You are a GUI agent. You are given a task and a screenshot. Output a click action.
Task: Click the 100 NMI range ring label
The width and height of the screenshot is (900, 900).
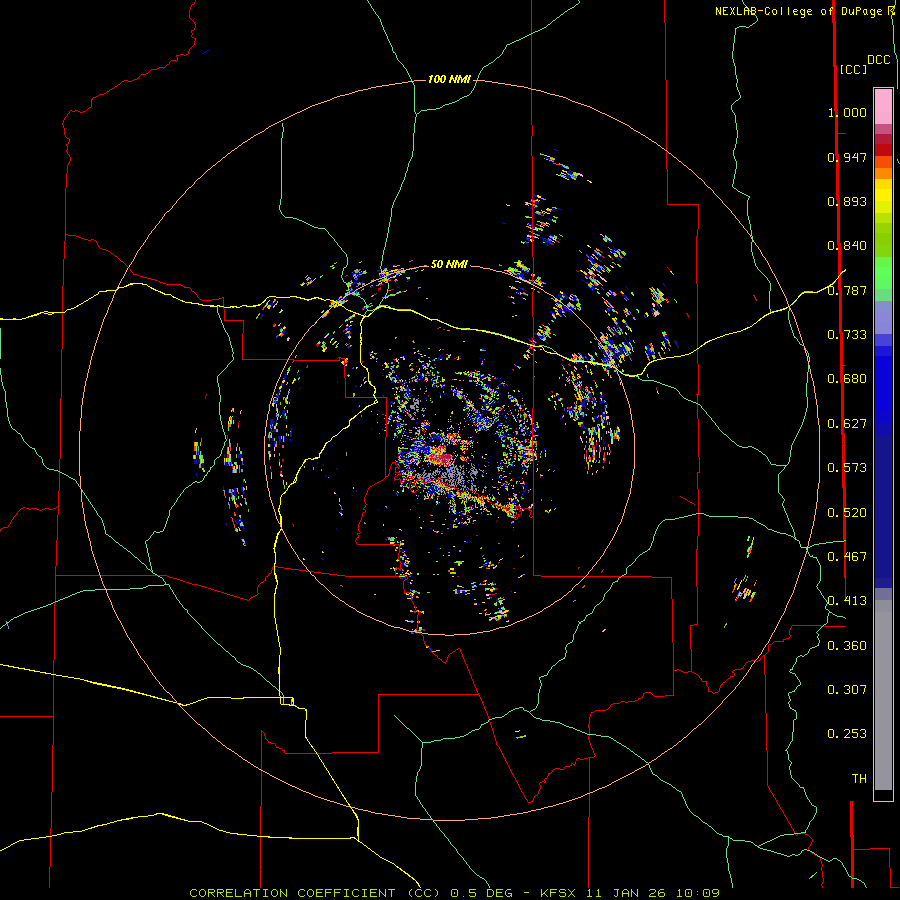(x=449, y=79)
